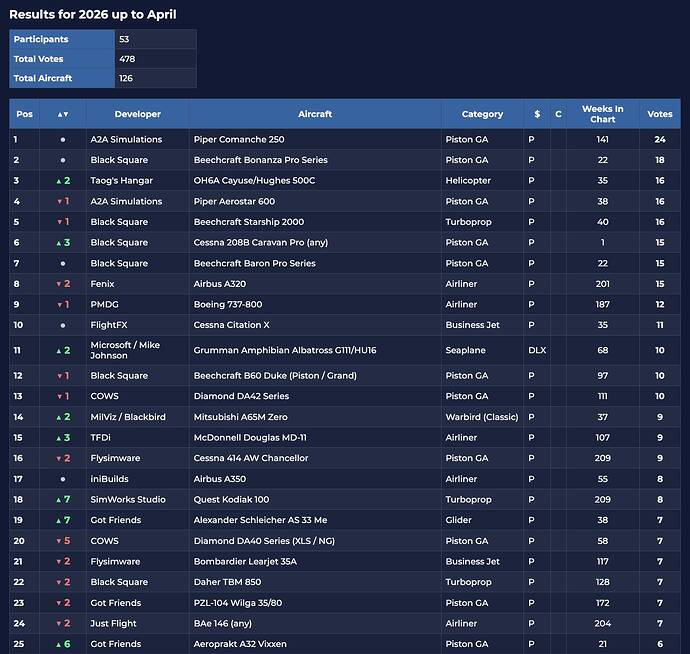Click the MilViz / Blackbird developer cell

click(x=137, y=417)
